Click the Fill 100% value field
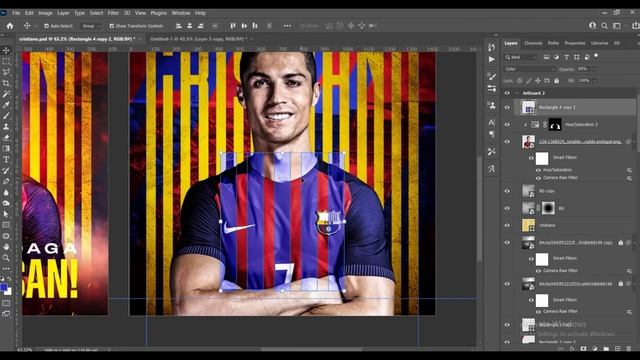The width and height of the screenshot is (640, 360). pyautogui.click(x=584, y=81)
